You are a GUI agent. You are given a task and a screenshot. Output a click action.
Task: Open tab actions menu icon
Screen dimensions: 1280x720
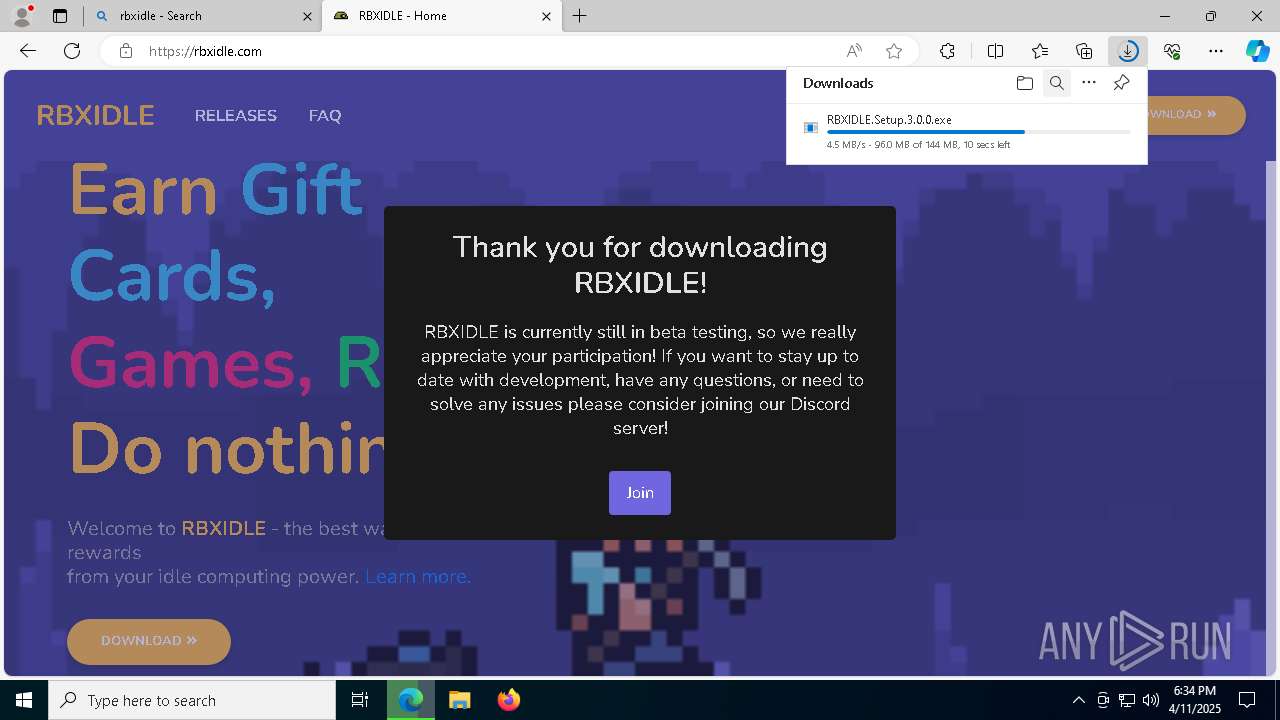pos(60,16)
